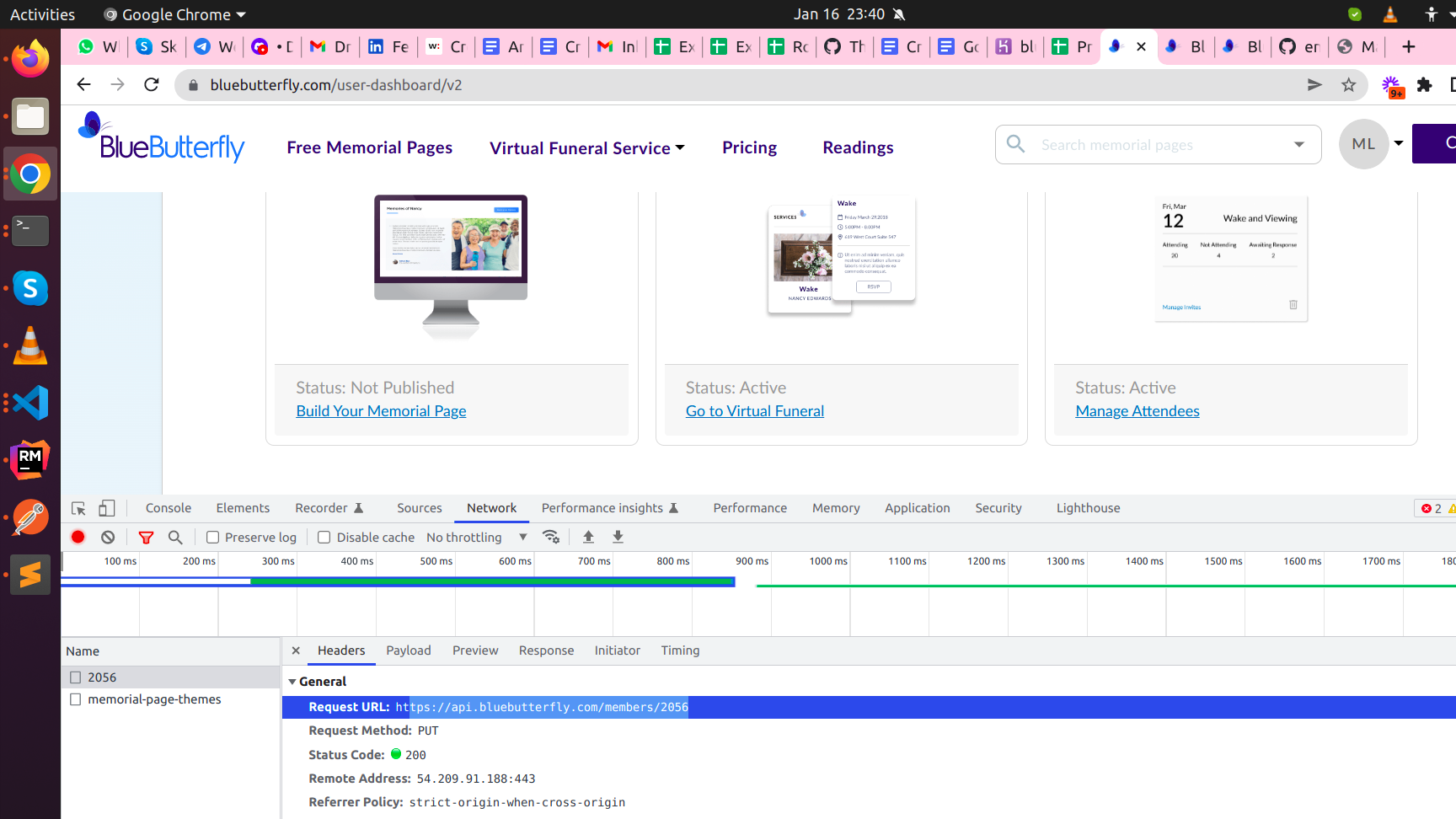Stop recording network log with red button
This screenshot has width=1456, height=819.
pos(78,537)
